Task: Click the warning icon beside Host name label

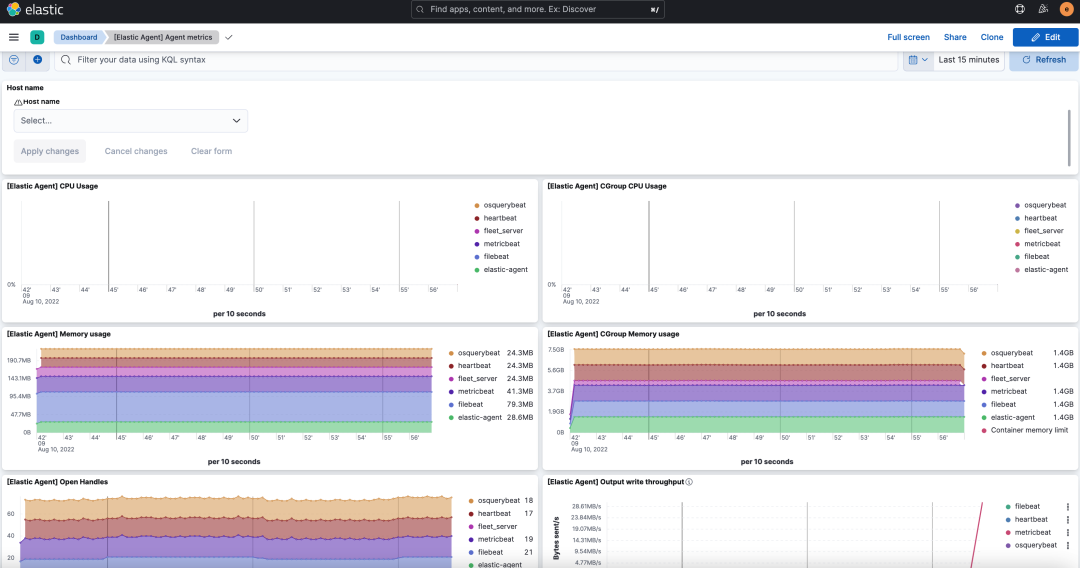Action: 18,102
